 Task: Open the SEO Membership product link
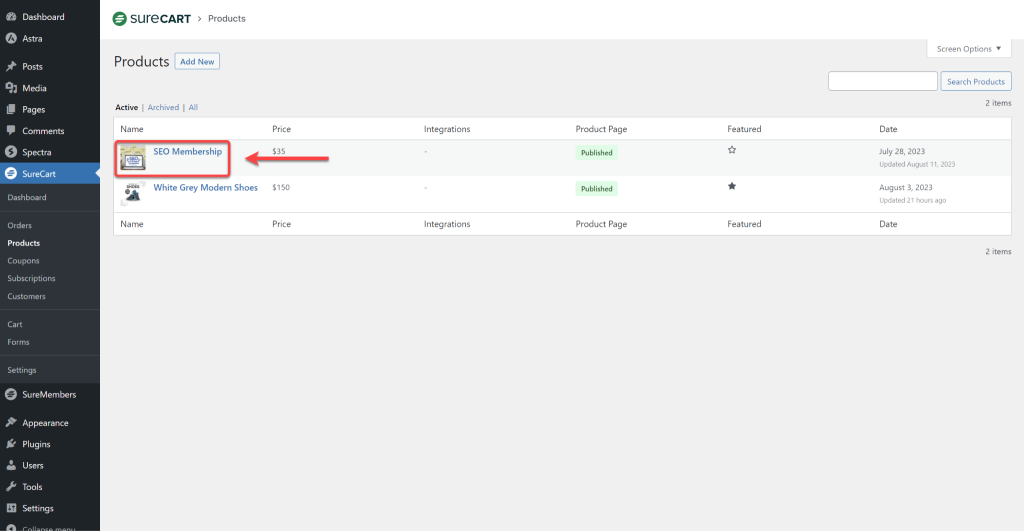click(x=187, y=152)
